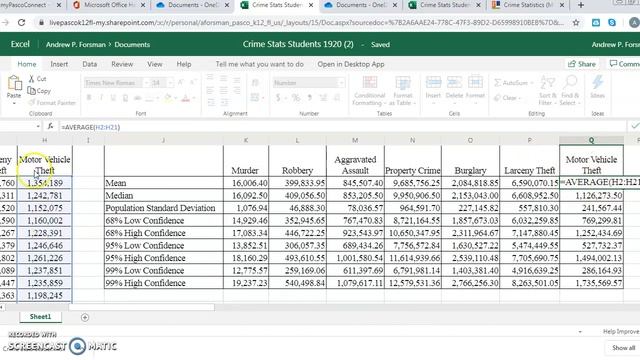Click the Chrome address bar URL
Screen dimensions: 640x360
pyautogui.click(x=306, y=23)
